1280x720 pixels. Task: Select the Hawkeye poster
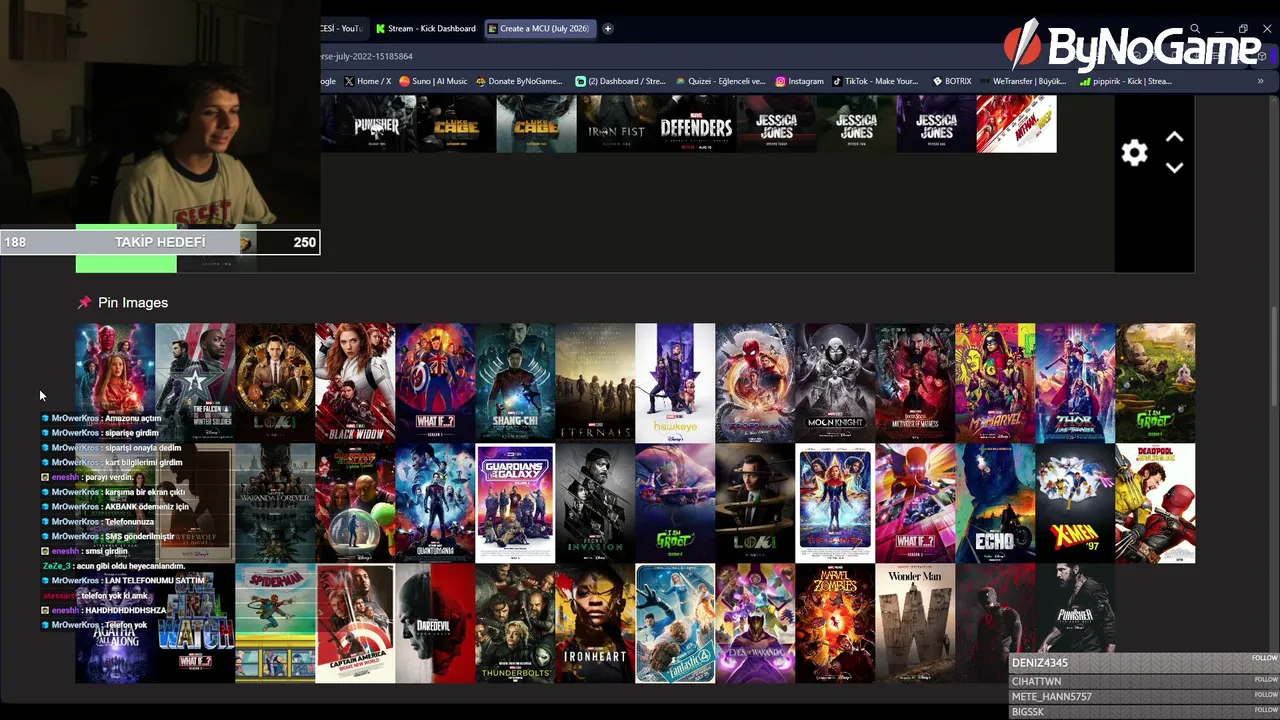[x=675, y=383]
